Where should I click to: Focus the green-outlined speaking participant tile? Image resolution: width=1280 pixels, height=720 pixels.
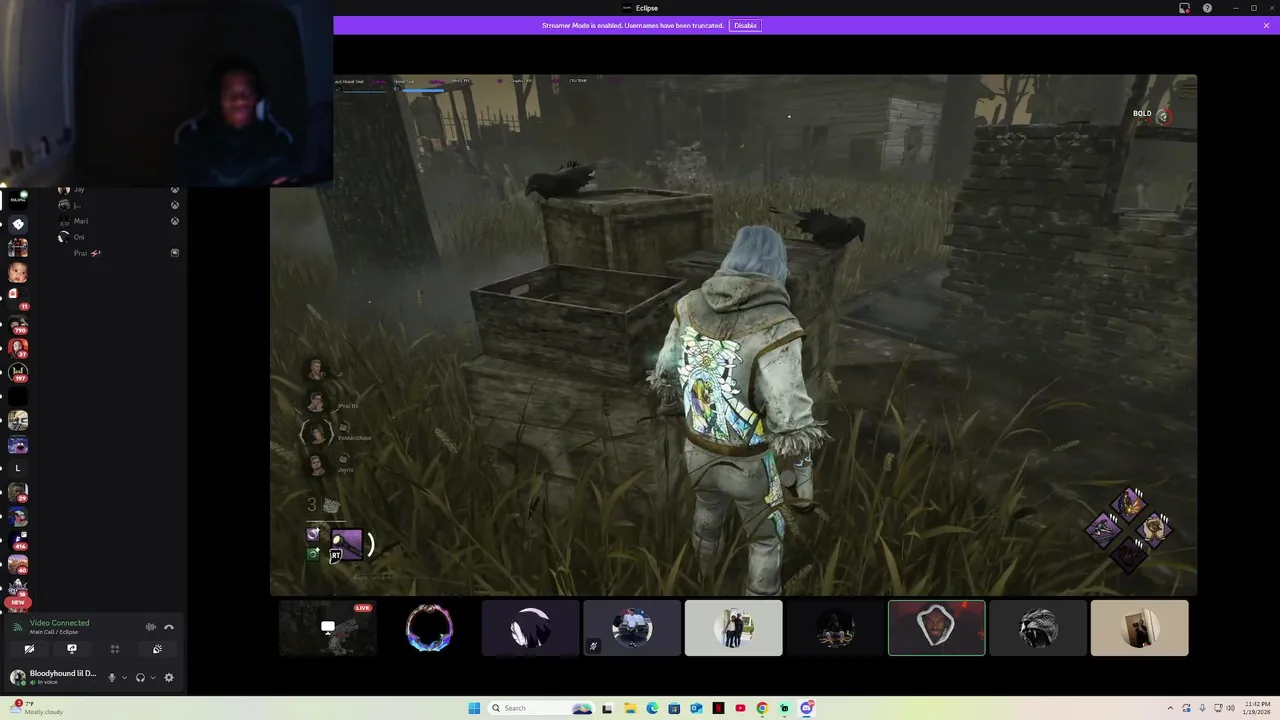936,628
